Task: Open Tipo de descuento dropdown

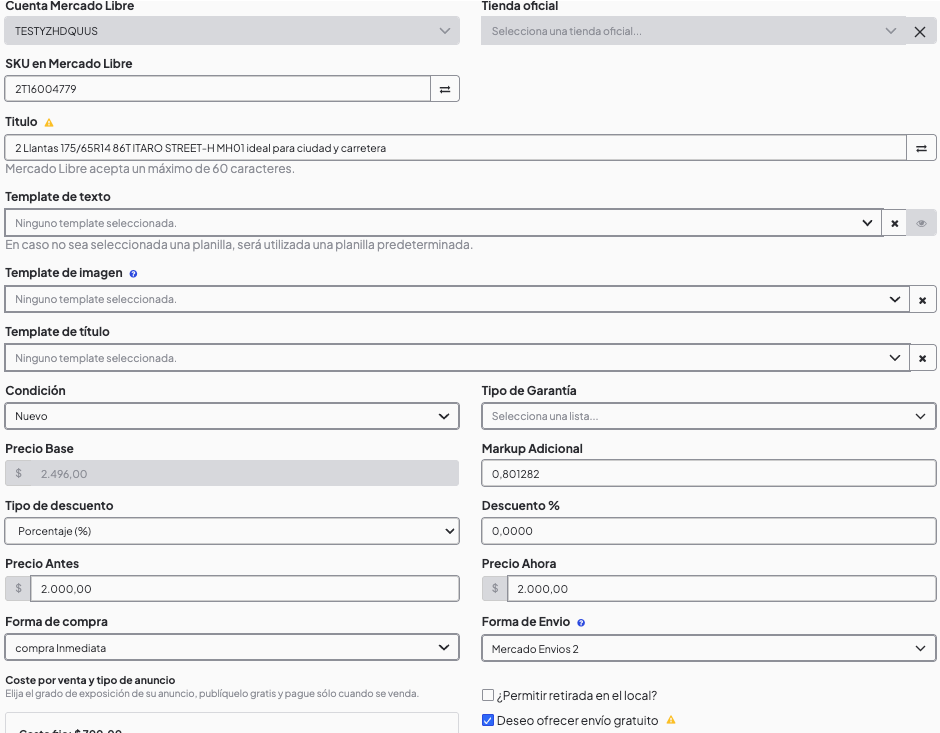Action: tap(232, 531)
